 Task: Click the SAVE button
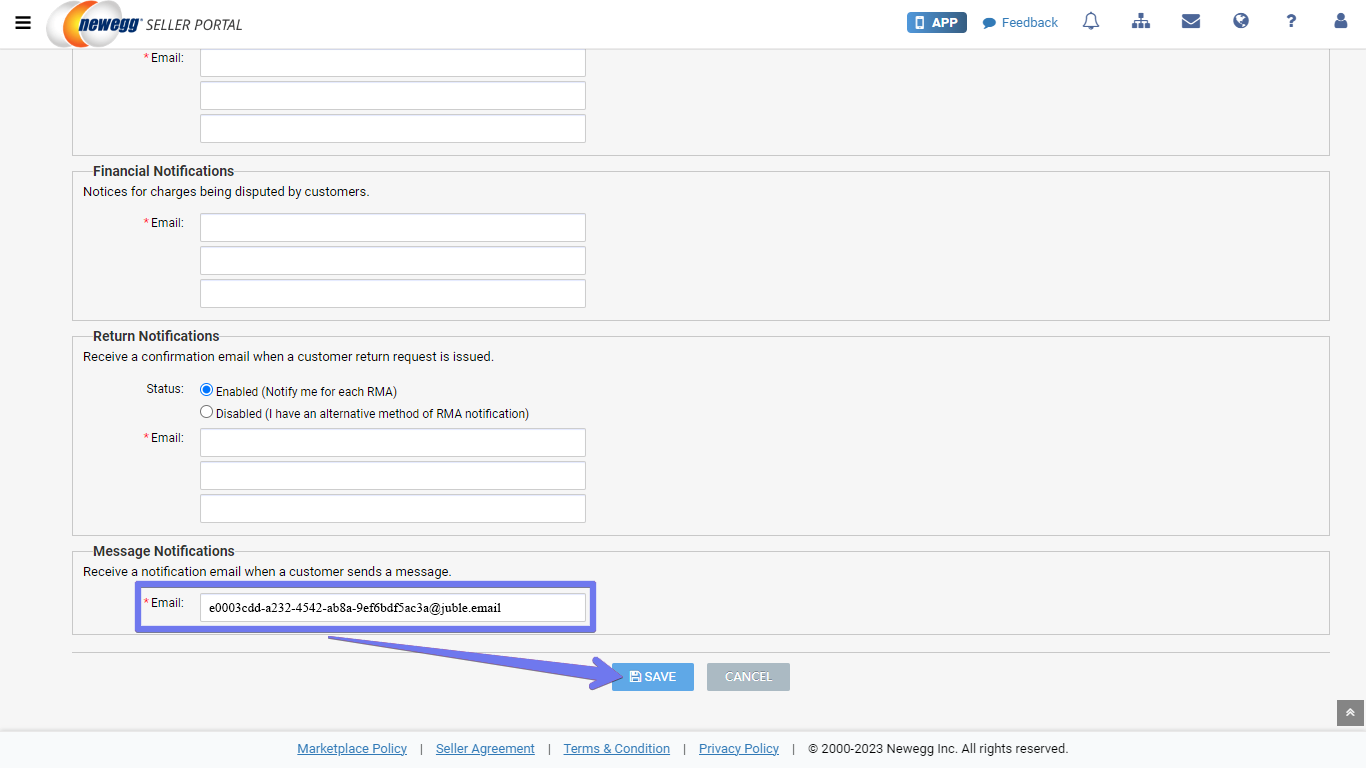(652, 677)
